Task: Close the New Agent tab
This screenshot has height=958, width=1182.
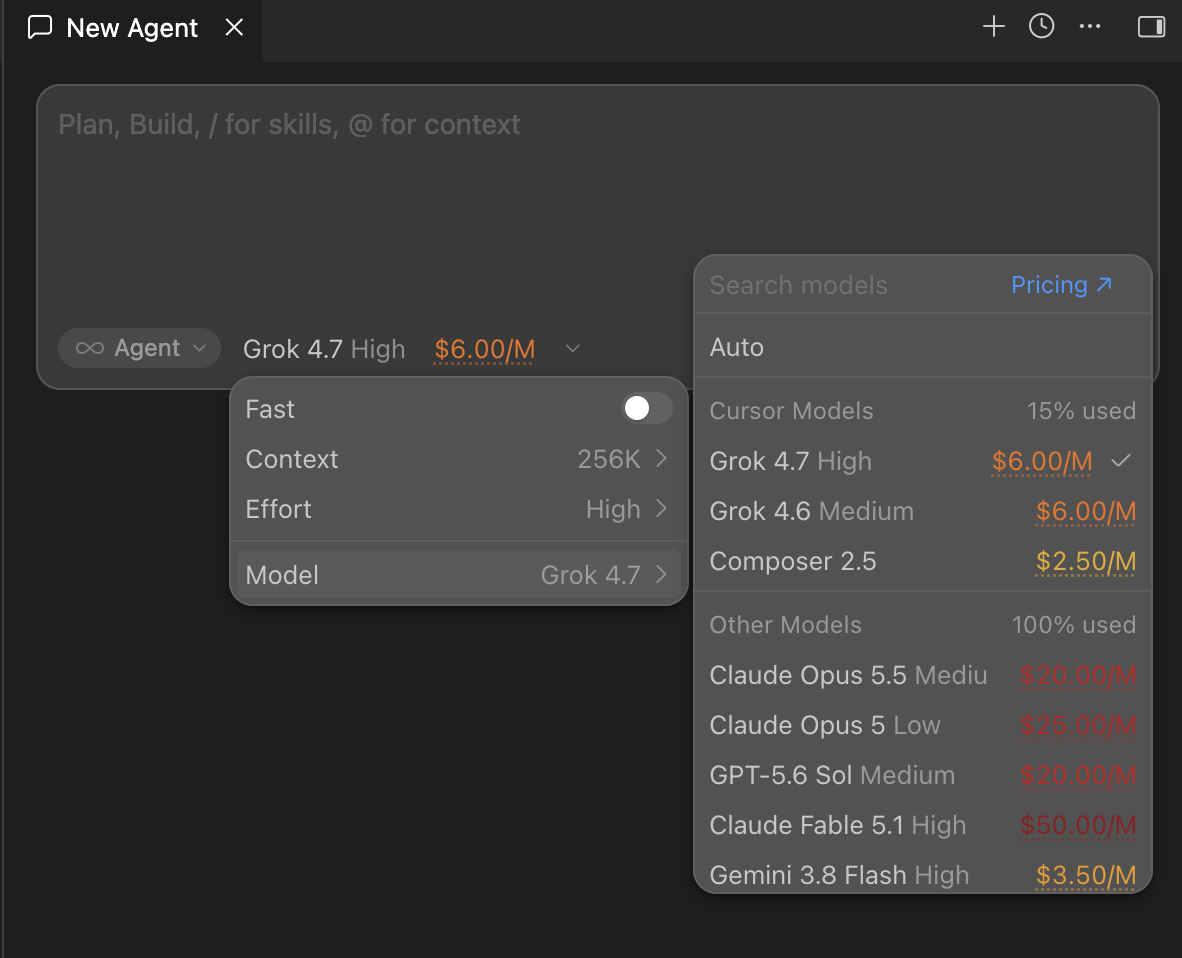Action: pyautogui.click(x=234, y=27)
